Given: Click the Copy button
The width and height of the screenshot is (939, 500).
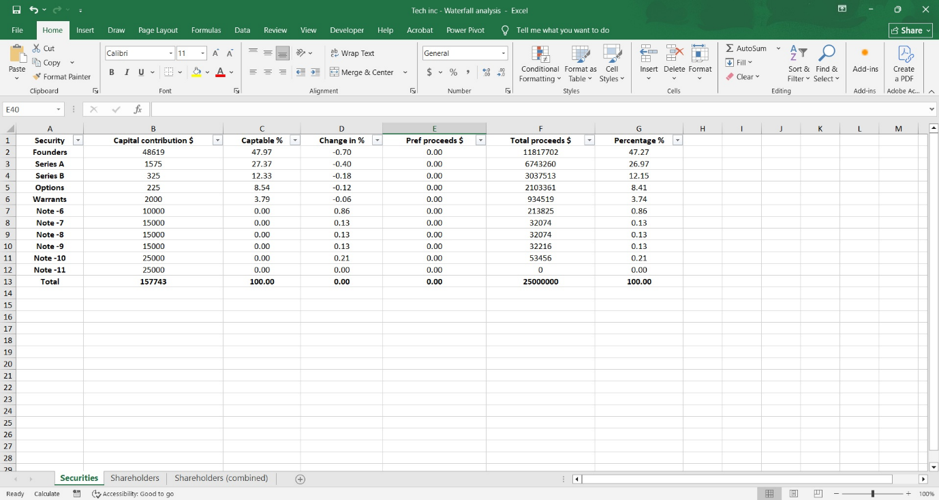Looking at the screenshot, I should [x=47, y=62].
